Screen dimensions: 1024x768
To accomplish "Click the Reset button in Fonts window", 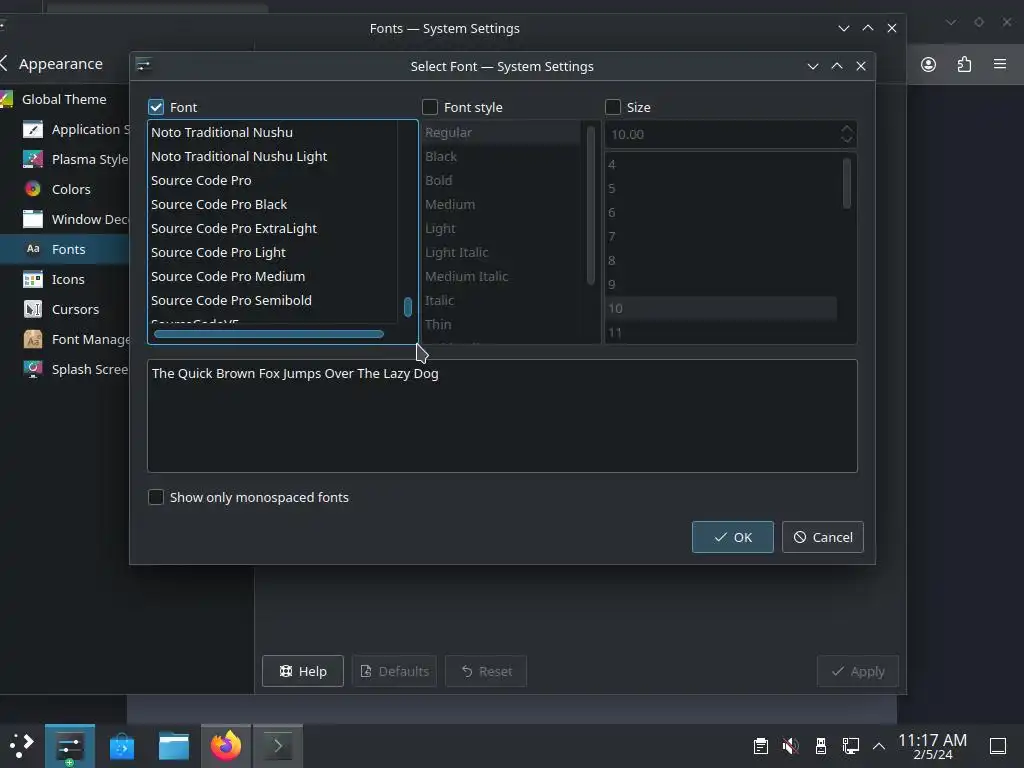I will coord(486,671).
